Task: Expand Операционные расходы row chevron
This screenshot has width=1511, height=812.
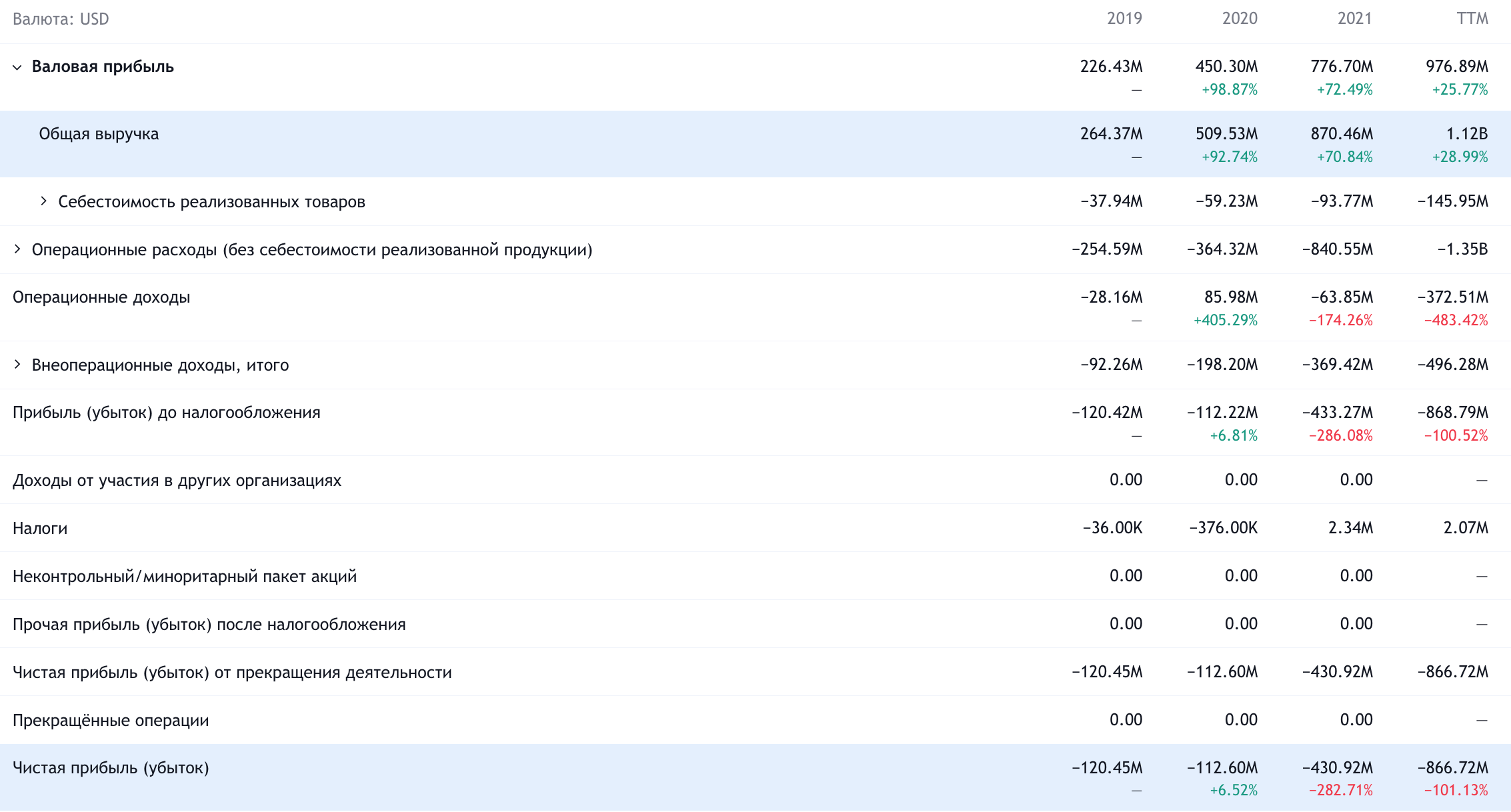Action: pyautogui.click(x=17, y=249)
